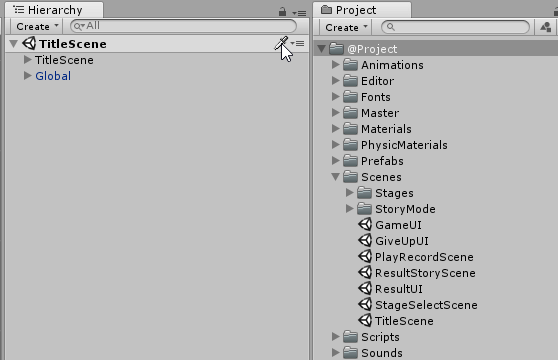This screenshot has width=558, height=360.
Task: Select the GameUI scene name
Action: [398, 225]
